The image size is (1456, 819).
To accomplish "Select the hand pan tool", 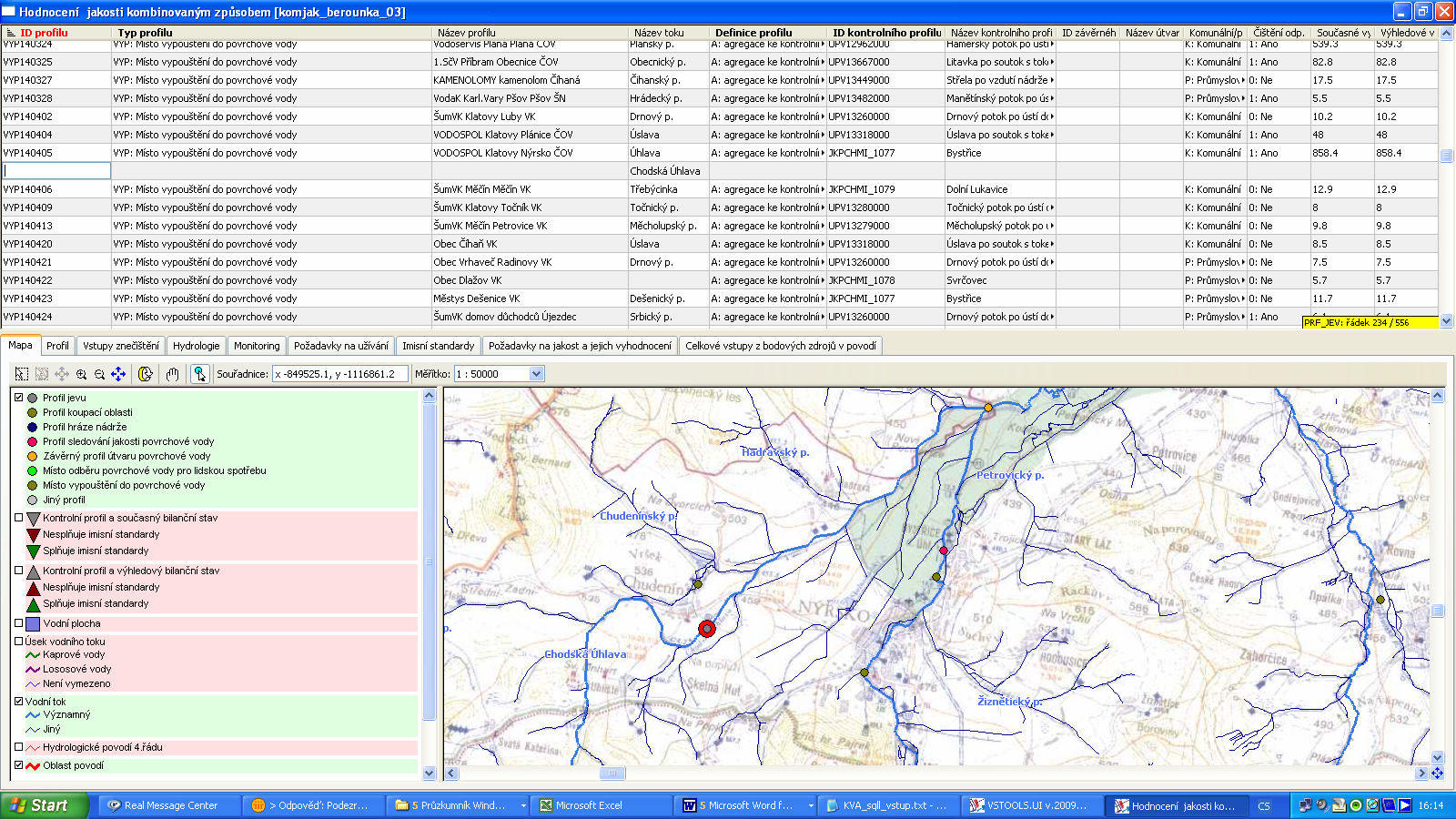I will [172, 374].
